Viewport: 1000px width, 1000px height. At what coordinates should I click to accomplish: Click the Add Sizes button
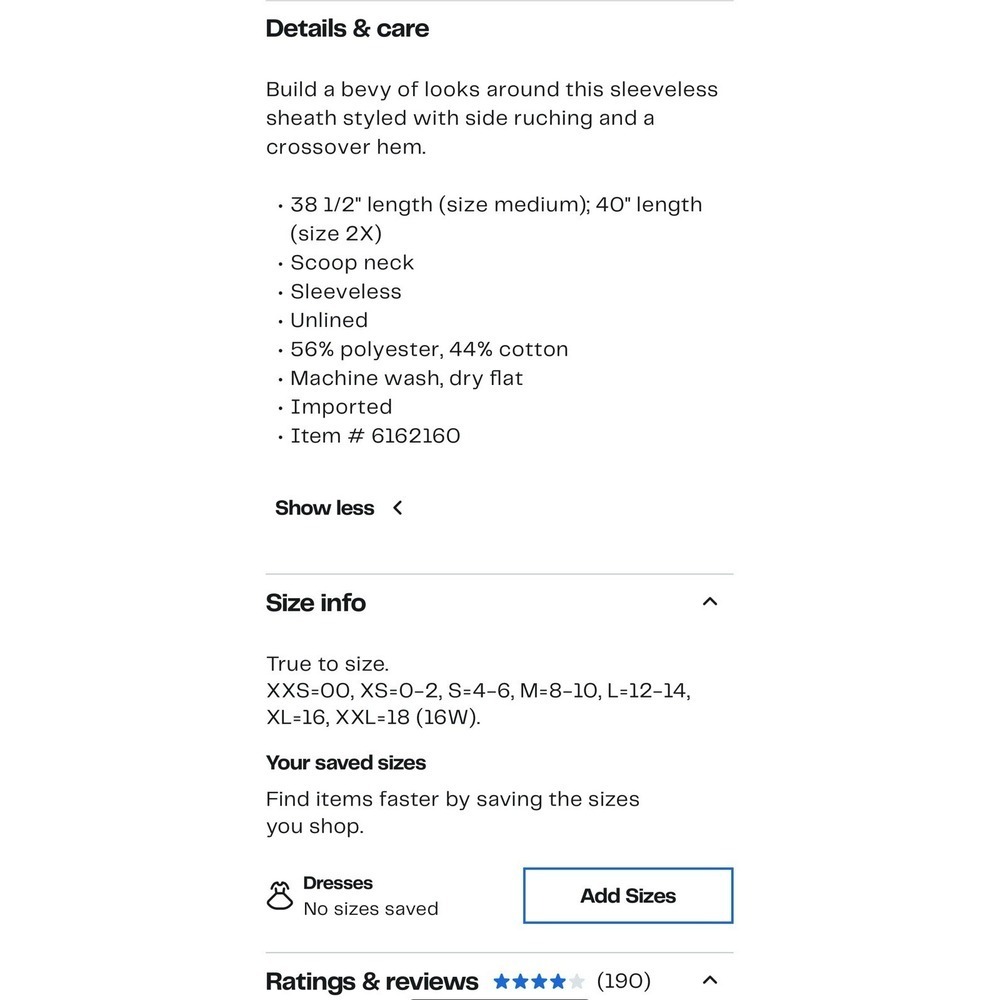pos(628,895)
